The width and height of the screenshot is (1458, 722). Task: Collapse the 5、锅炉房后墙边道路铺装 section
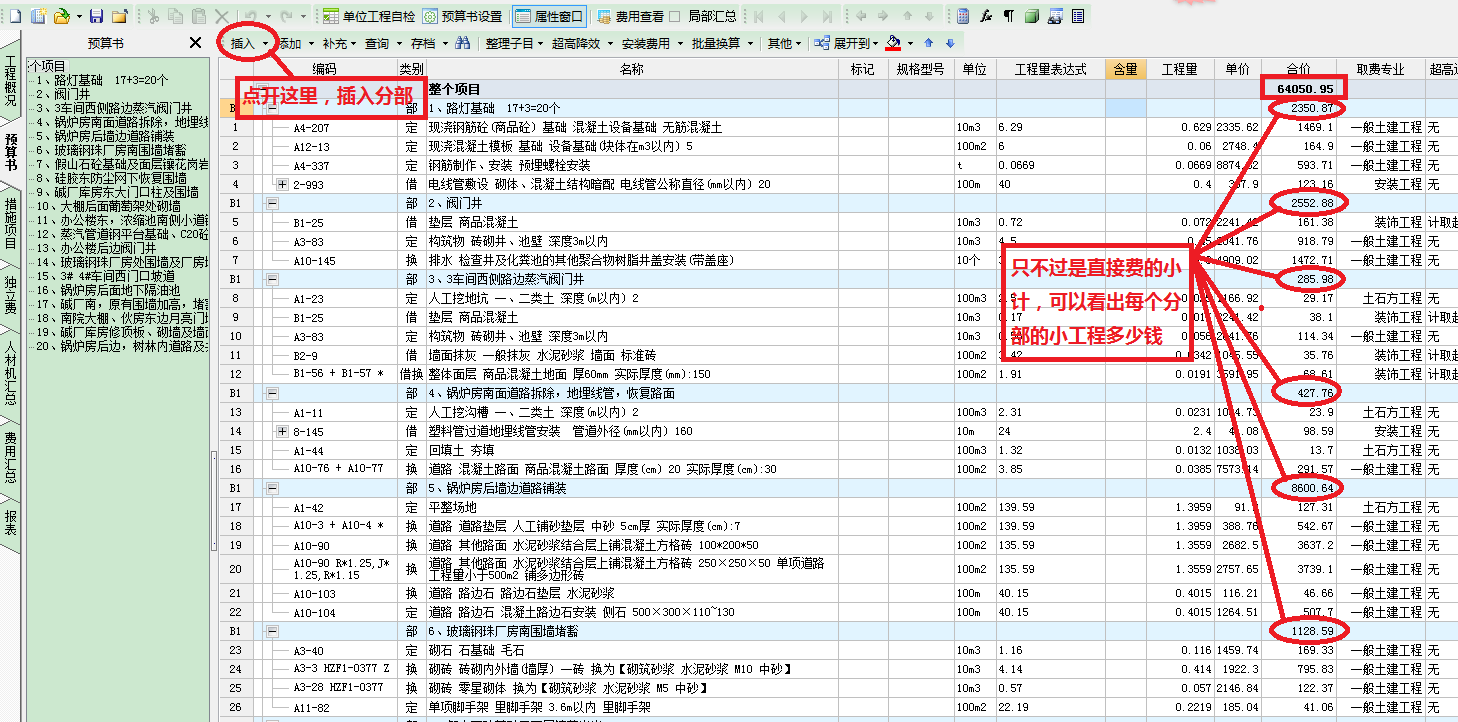[272, 488]
